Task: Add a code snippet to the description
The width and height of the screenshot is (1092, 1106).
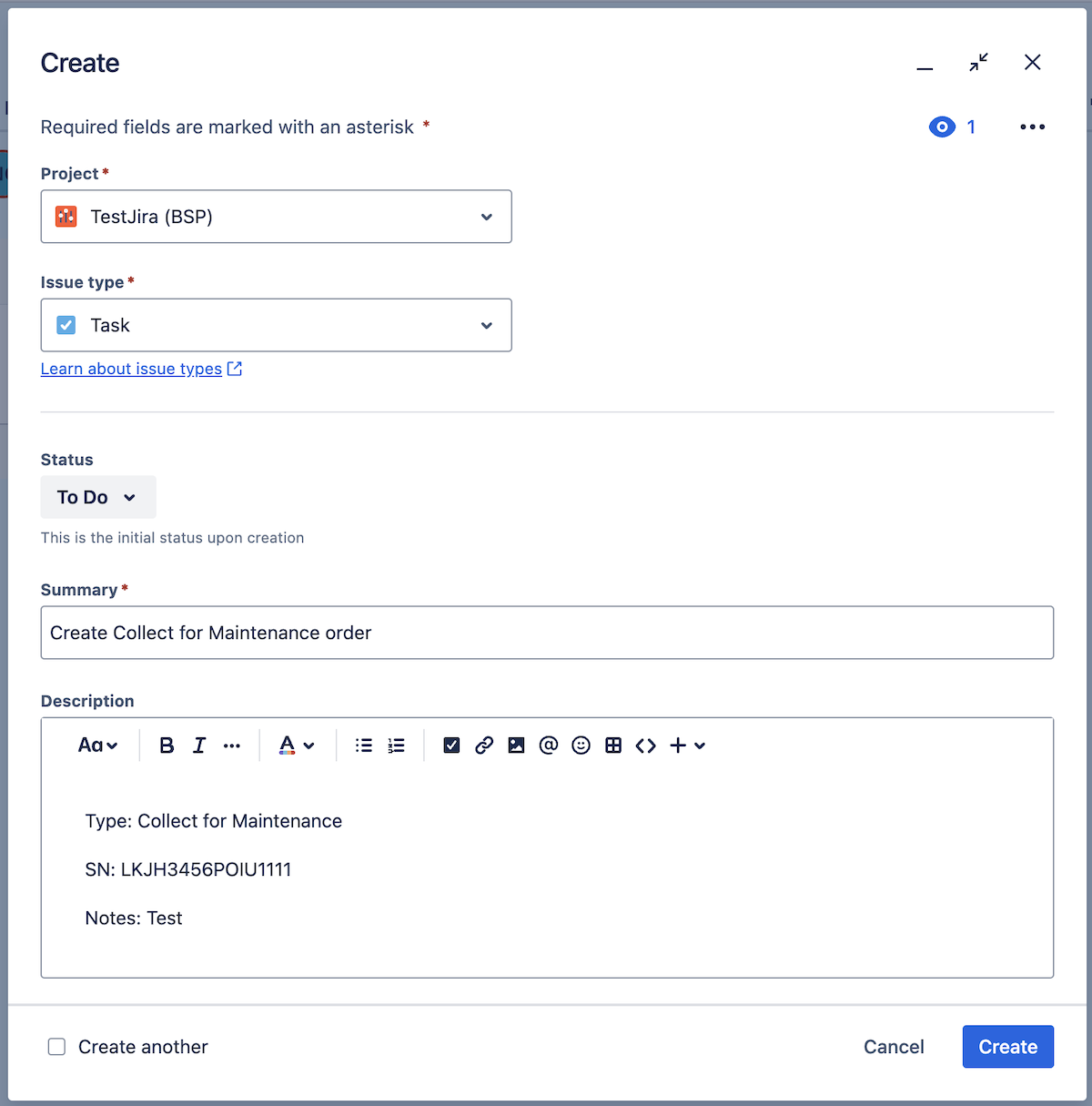Action: (646, 745)
